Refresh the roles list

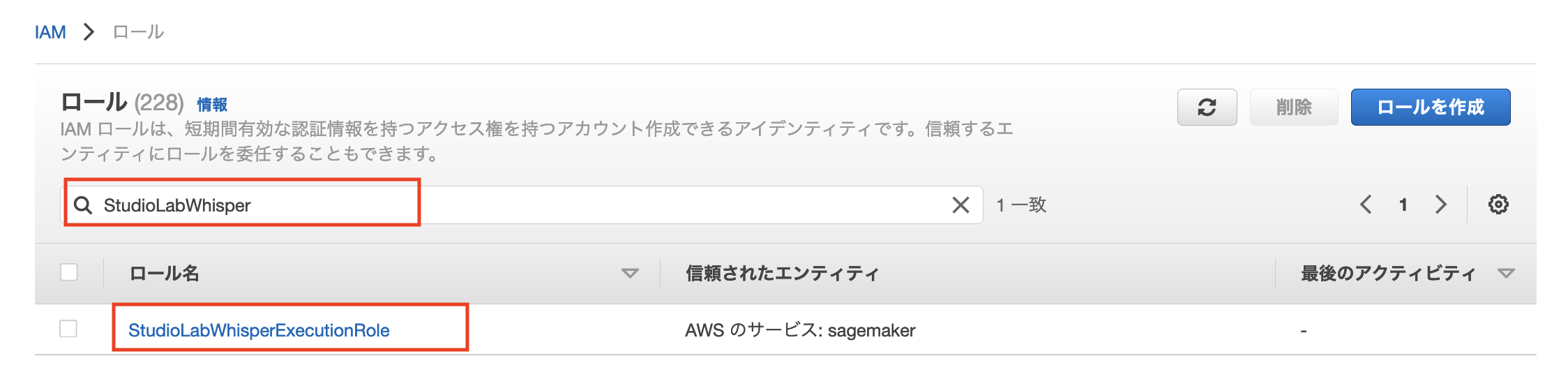(1207, 107)
